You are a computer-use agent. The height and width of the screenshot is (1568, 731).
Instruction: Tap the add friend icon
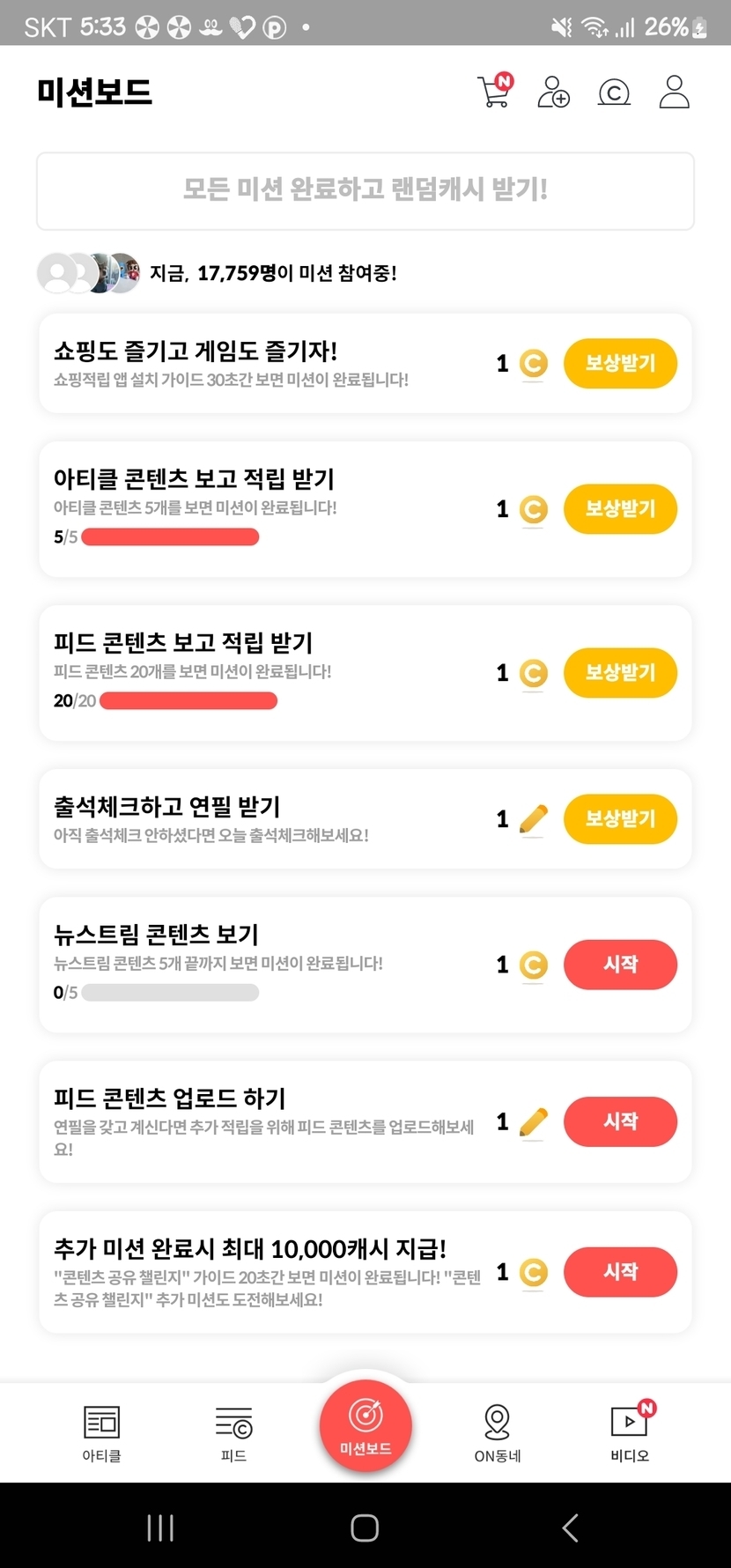tap(553, 92)
